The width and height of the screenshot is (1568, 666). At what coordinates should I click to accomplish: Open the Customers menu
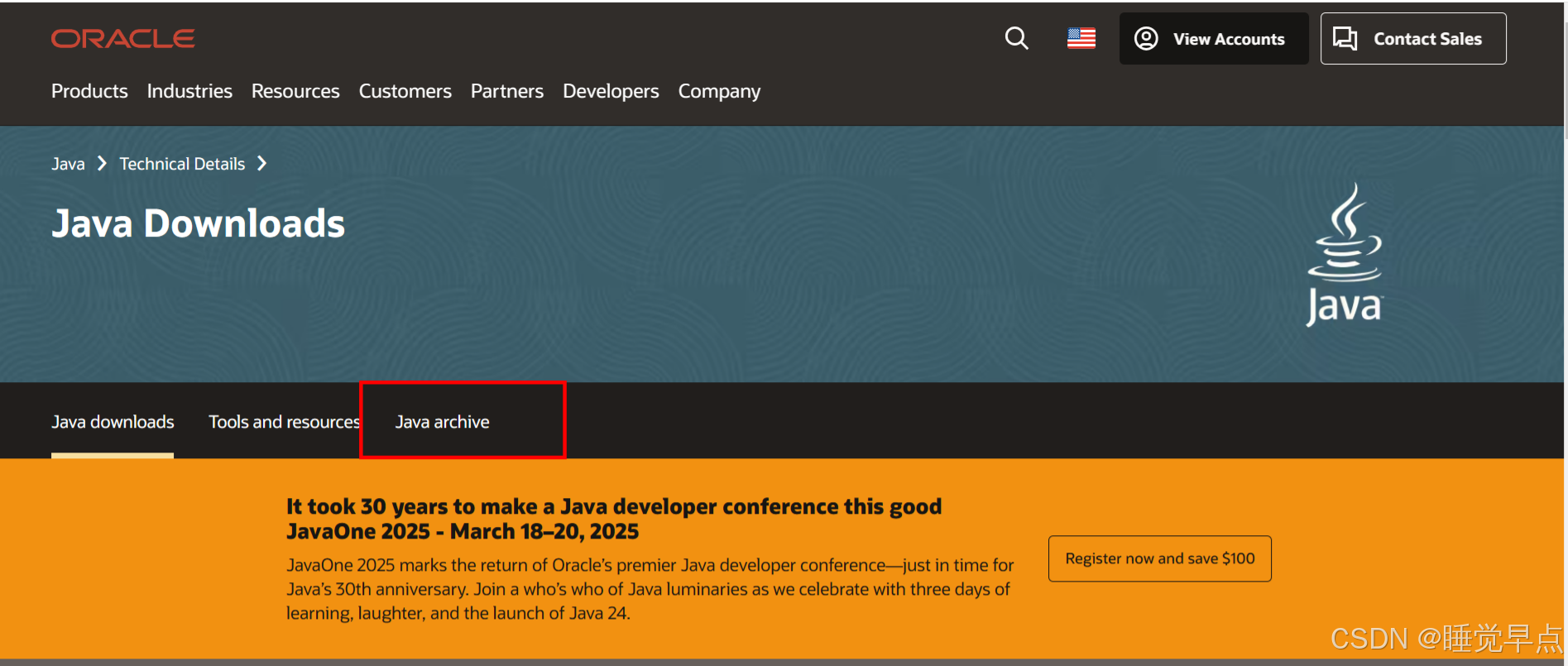coord(405,91)
